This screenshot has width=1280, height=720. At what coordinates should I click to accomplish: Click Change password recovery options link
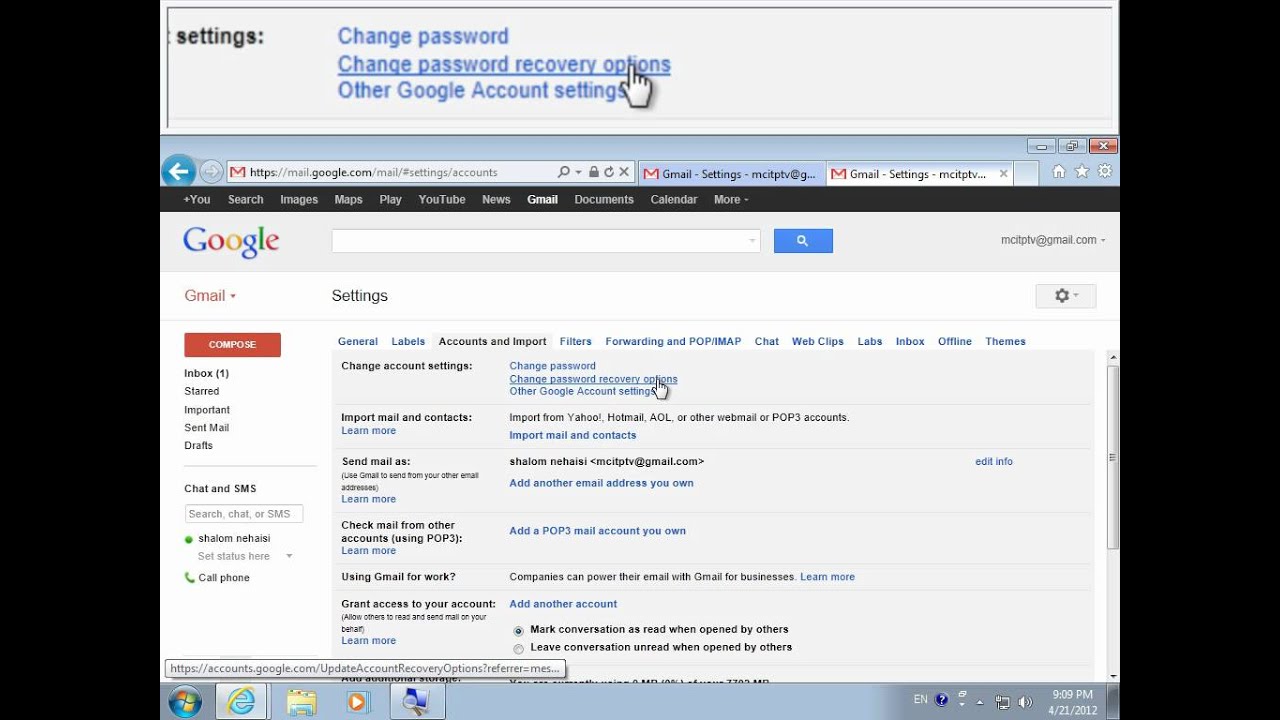pos(593,379)
